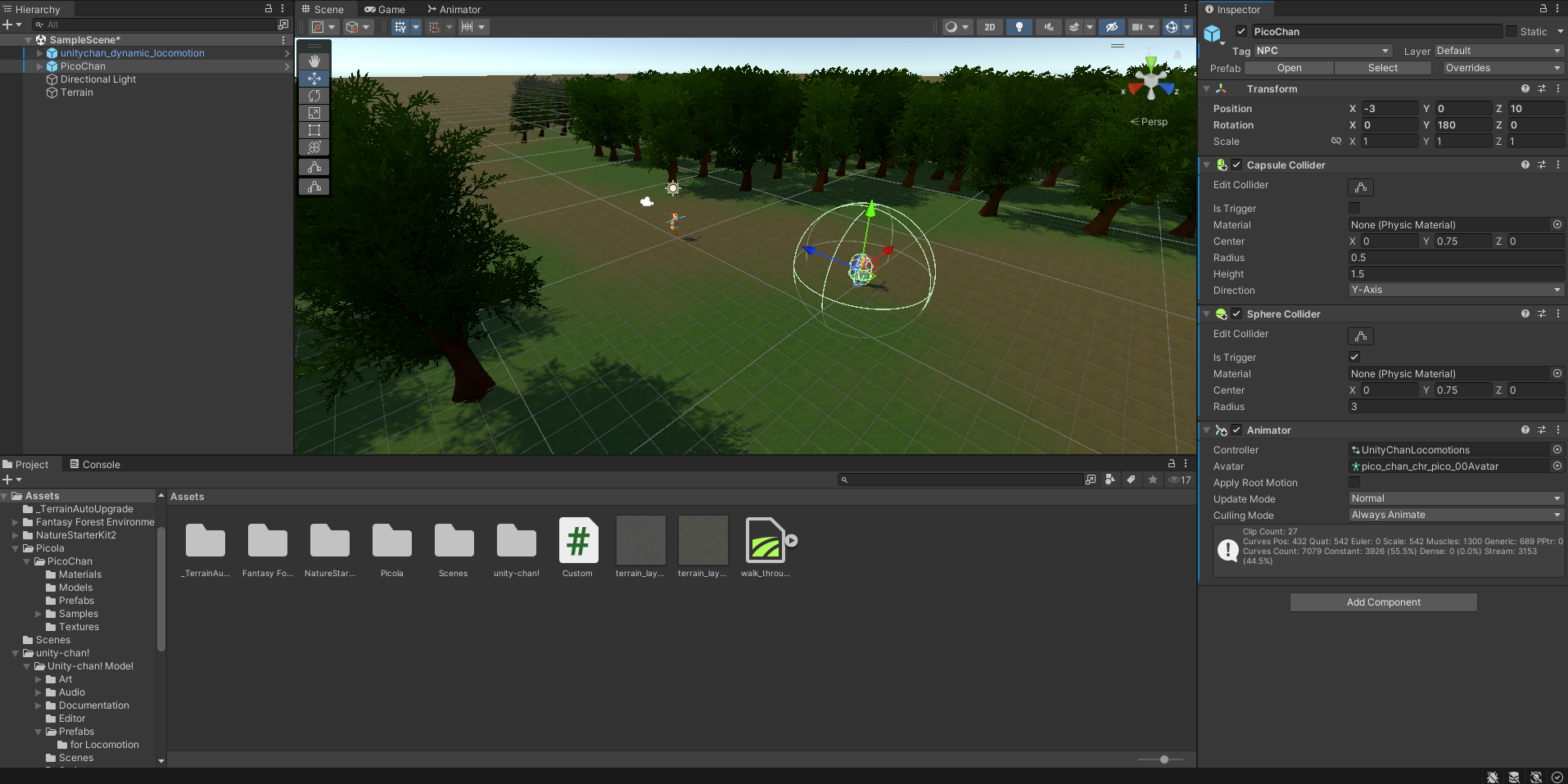
Task: Disable Is Trigger on the Sphere Collider
Action: pos(1354,357)
